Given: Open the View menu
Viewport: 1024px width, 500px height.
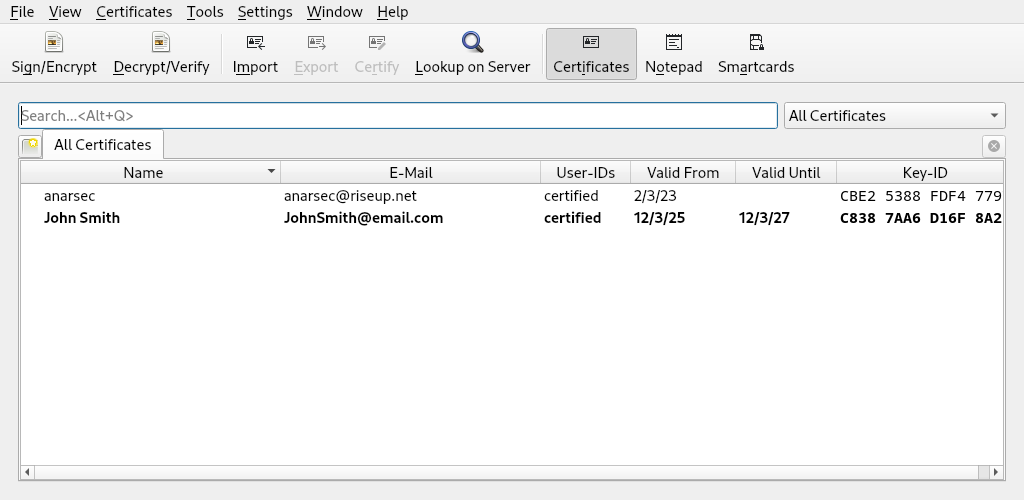Looking at the screenshot, I should coord(65,12).
